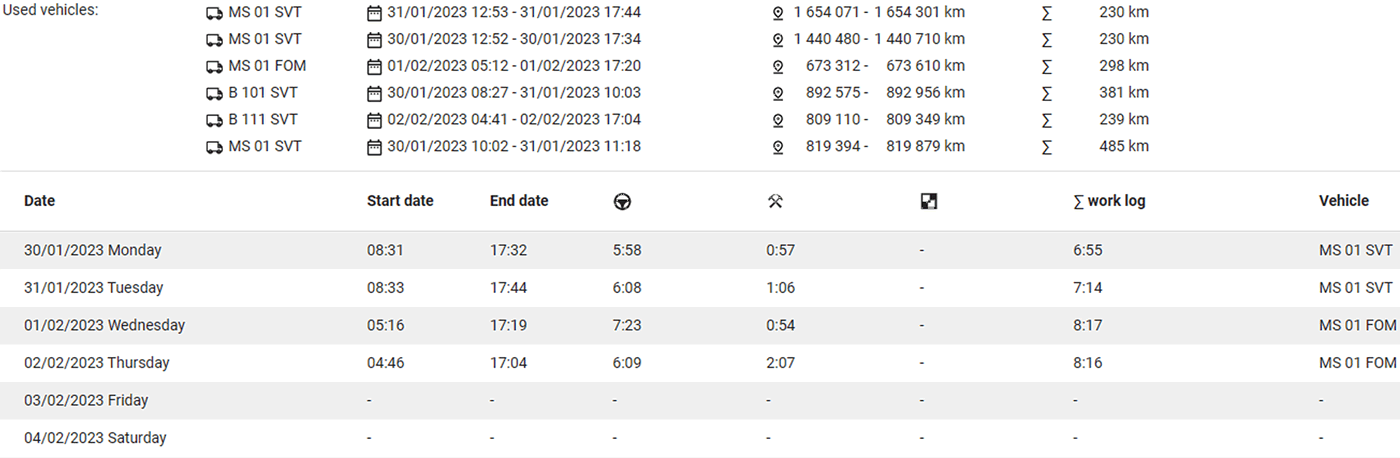Select the 03/02/2023 Friday row
Image resolution: width=1400 pixels, height=458 pixels.
(x=700, y=400)
